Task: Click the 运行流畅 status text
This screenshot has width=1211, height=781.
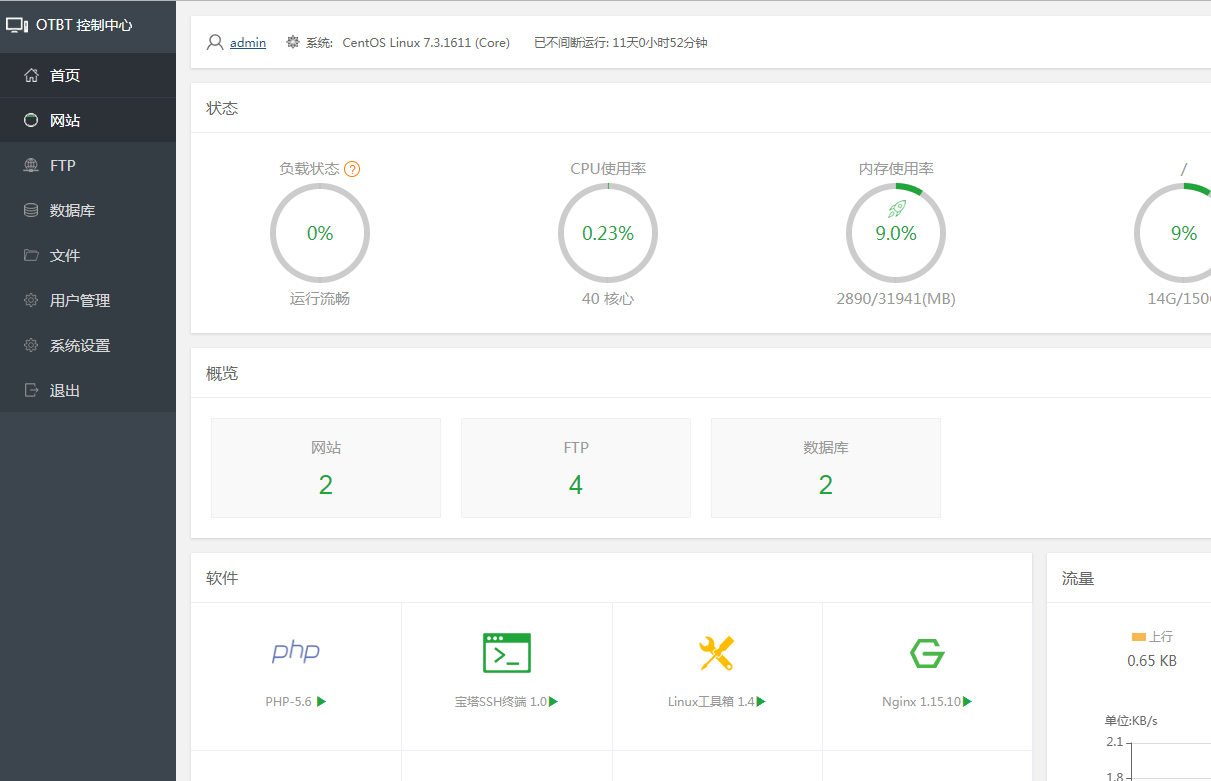Action: coord(320,298)
